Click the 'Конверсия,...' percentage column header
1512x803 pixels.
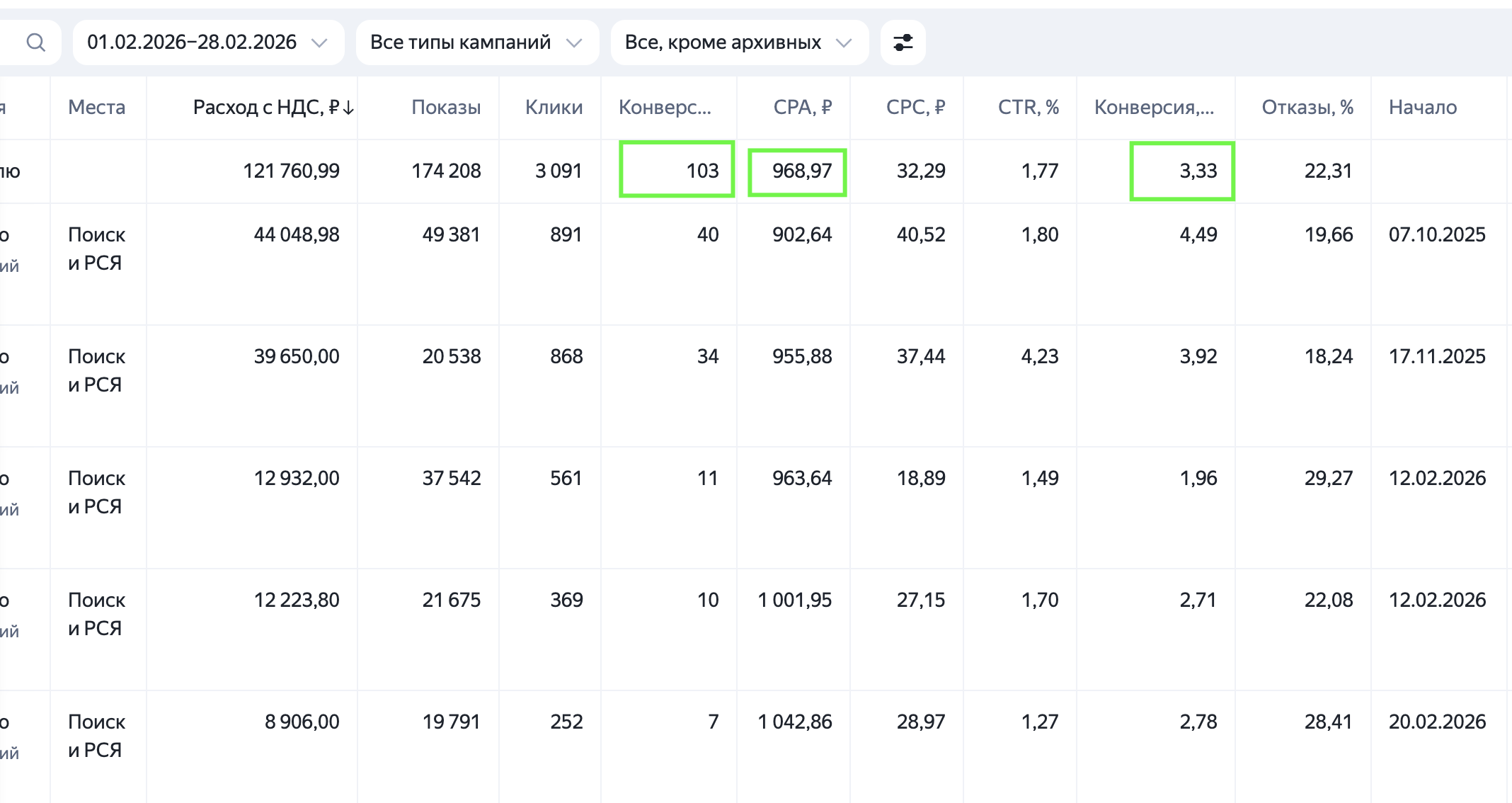pos(1154,108)
